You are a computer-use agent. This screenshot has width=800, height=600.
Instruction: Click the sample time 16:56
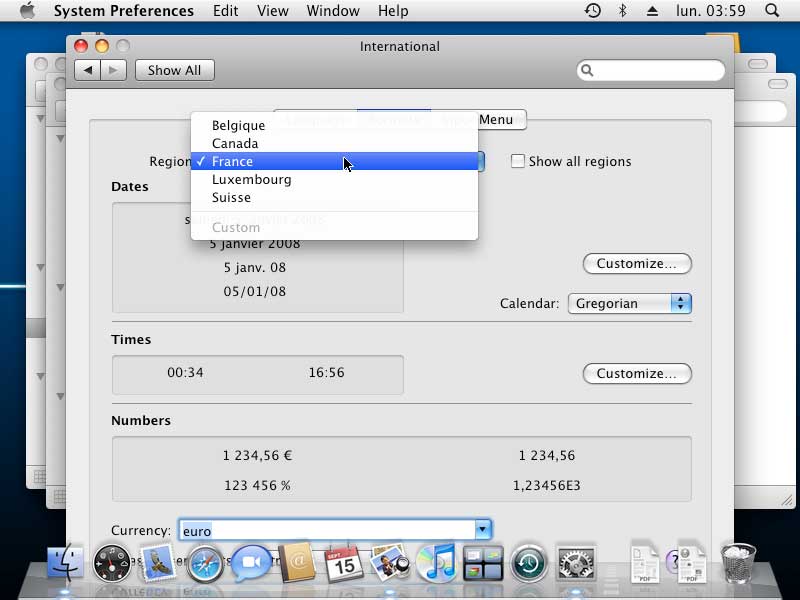click(327, 372)
